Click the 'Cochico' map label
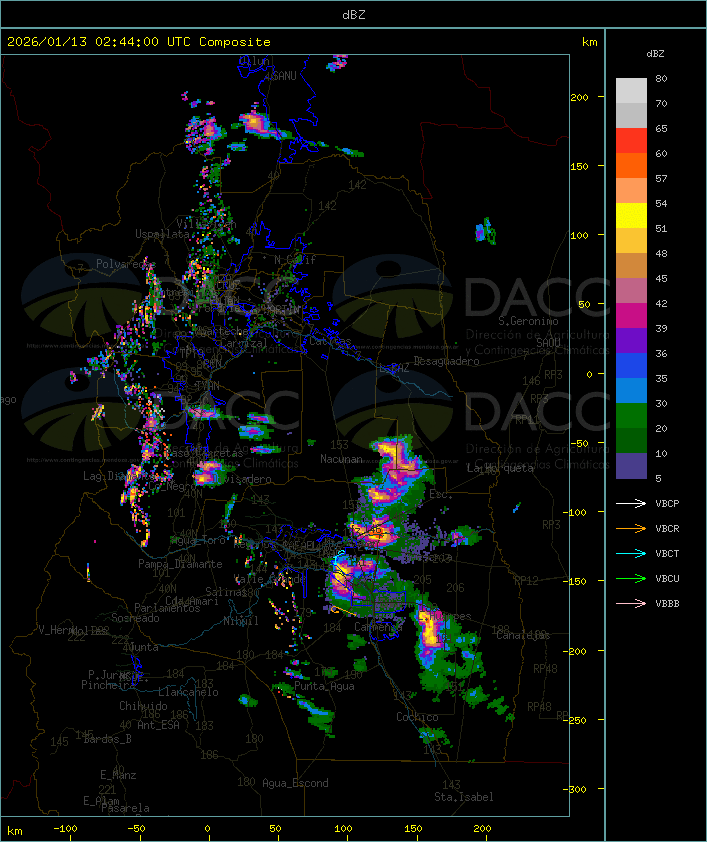Image resolution: width=707 pixels, height=842 pixels. 417,717
